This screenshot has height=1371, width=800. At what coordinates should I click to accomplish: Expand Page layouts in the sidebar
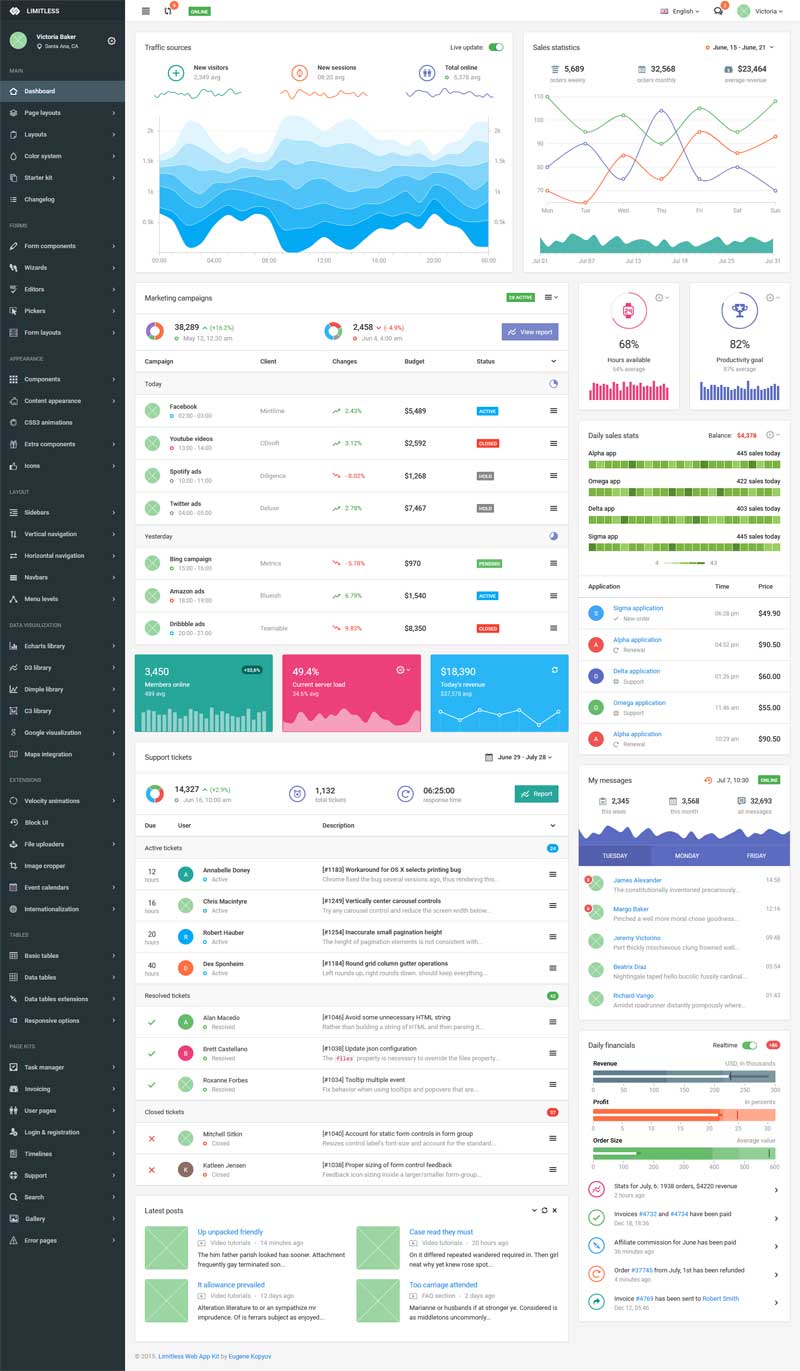62,113
